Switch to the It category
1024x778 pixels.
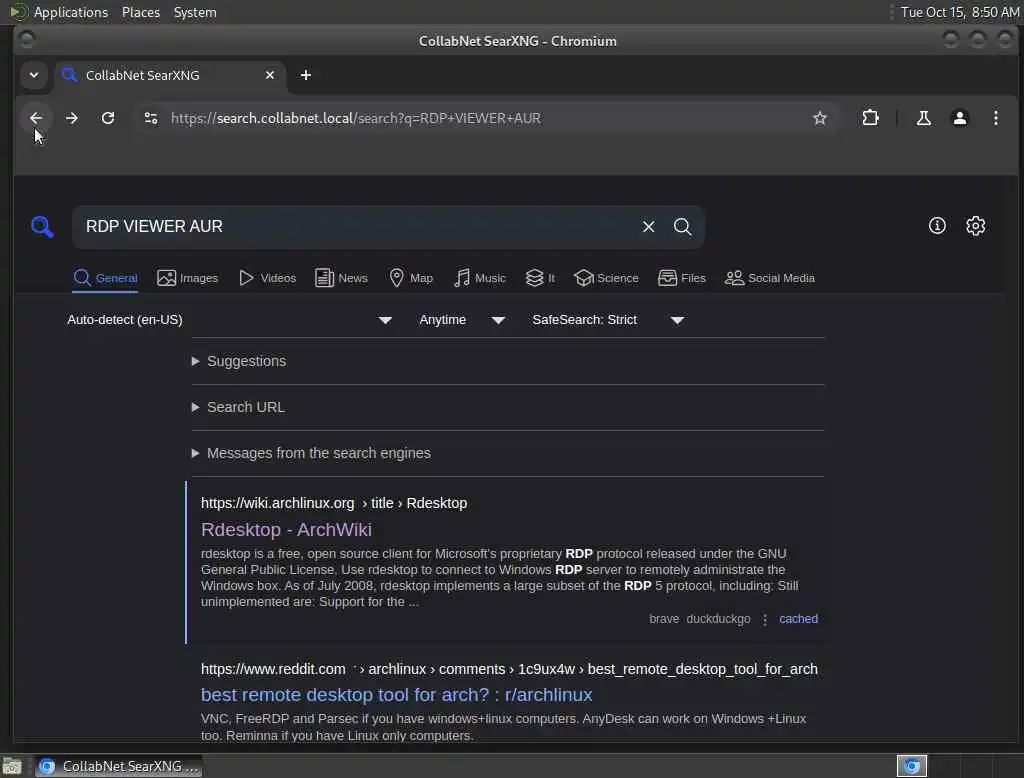pos(540,278)
